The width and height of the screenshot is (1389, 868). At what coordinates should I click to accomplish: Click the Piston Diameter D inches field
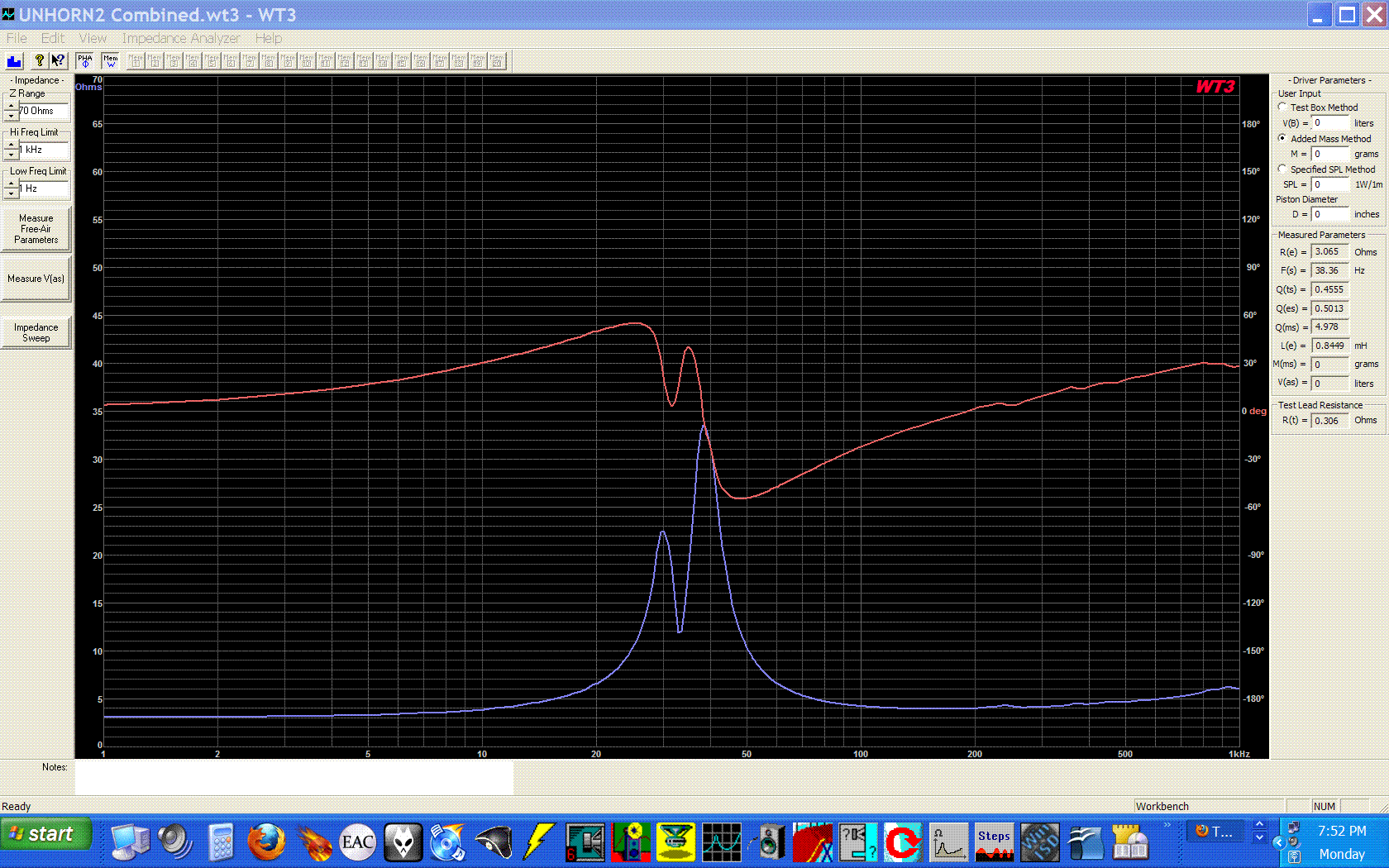click(x=1330, y=214)
